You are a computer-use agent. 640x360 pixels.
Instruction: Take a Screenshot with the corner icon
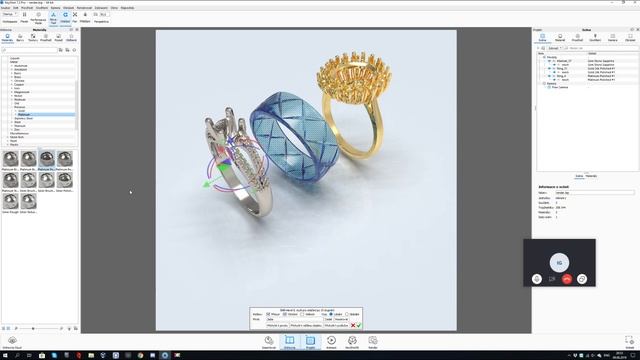click(629, 342)
